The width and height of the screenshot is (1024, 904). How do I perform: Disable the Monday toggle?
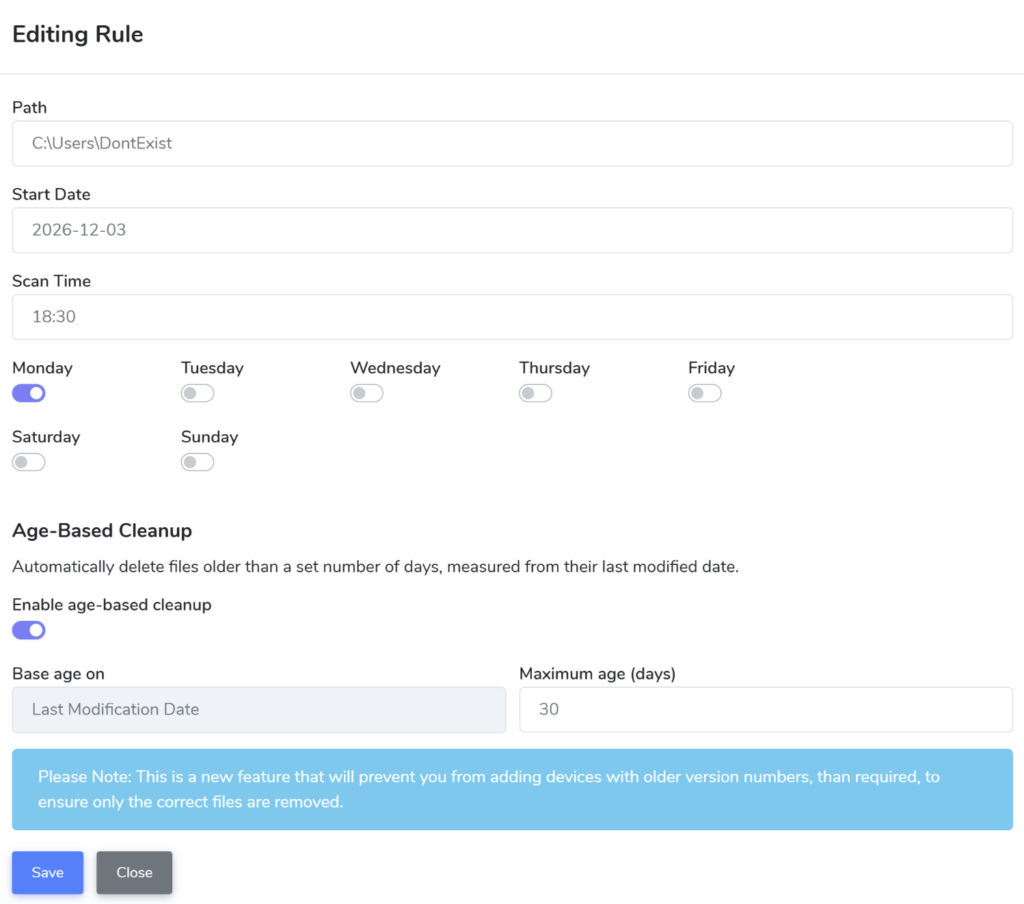click(x=29, y=393)
